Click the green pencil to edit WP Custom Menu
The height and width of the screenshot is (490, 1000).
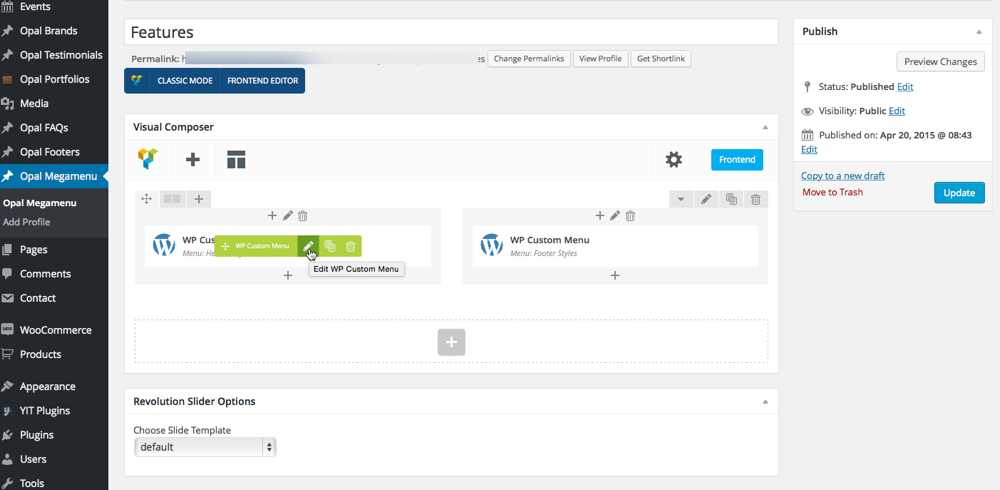point(309,246)
